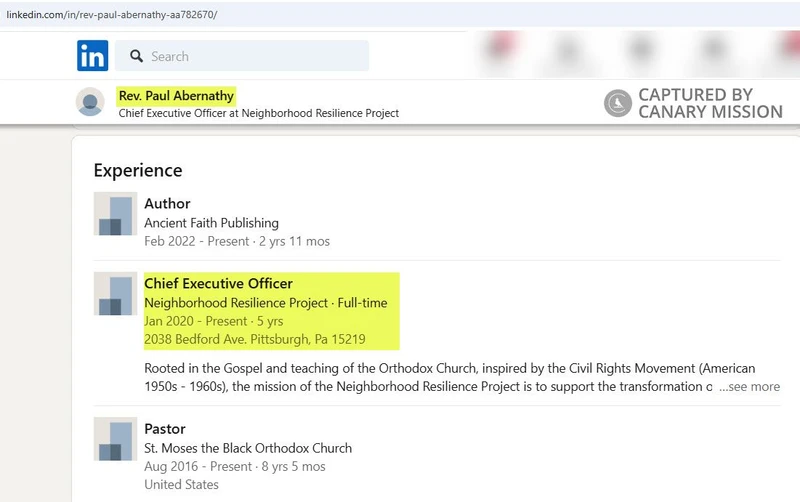The image size is (800, 502).
Task: Click the search magnifier icon
Action: click(x=136, y=56)
